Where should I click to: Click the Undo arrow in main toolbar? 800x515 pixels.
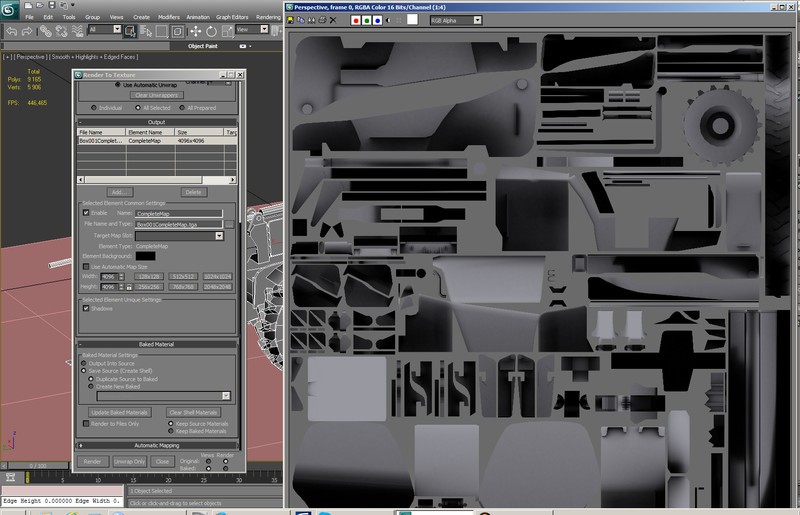[11, 31]
